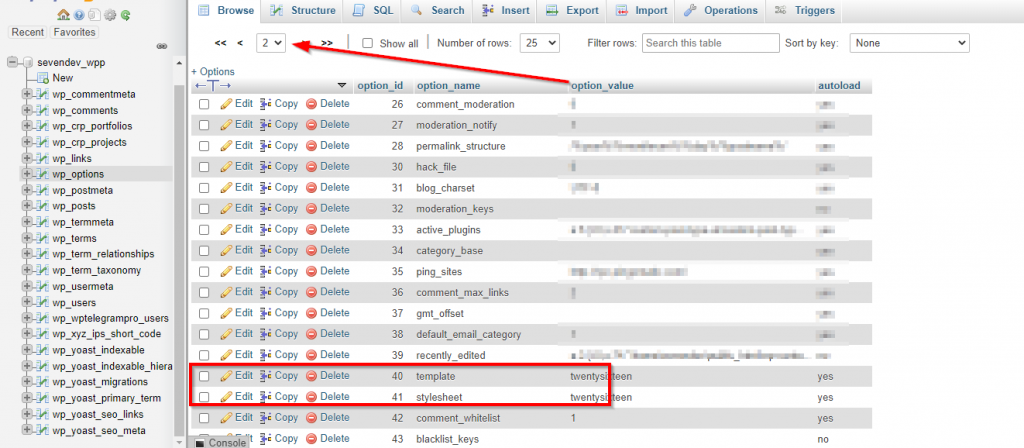Click Copy icon for stylesheet row
This screenshot has width=1024, height=448.
click(x=266, y=396)
